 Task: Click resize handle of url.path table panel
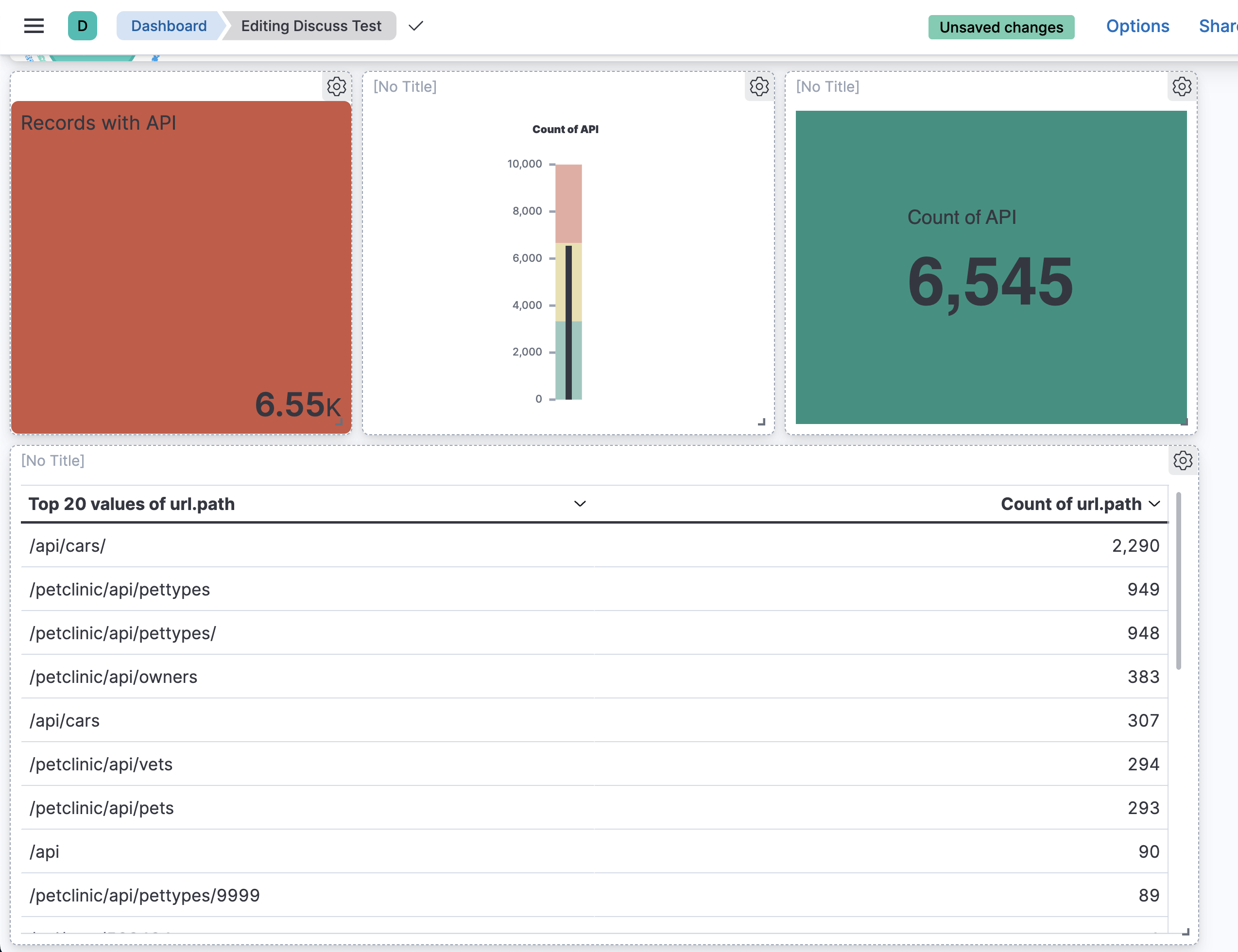tap(1186, 932)
